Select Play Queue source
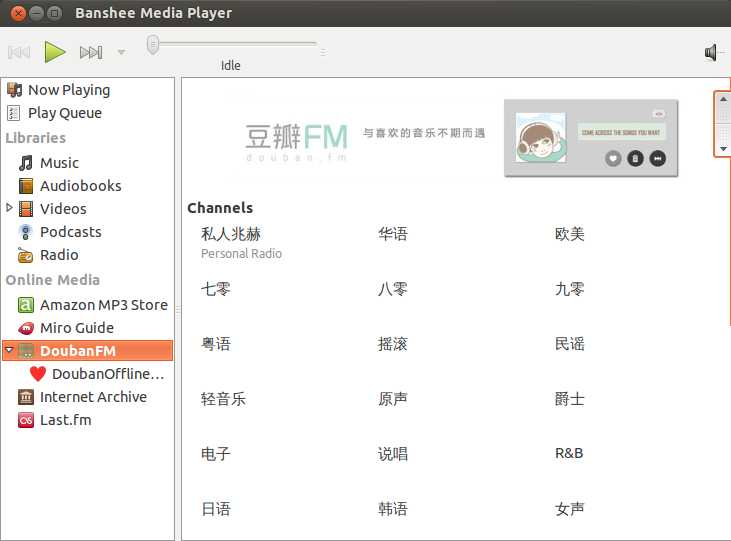The width and height of the screenshot is (731, 541). pos(65,113)
